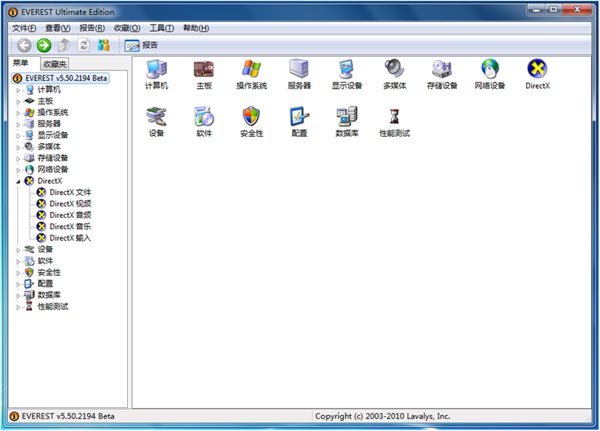Switch to the 收藏夹 tab
This screenshot has width=600, height=431.
point(55,63)
